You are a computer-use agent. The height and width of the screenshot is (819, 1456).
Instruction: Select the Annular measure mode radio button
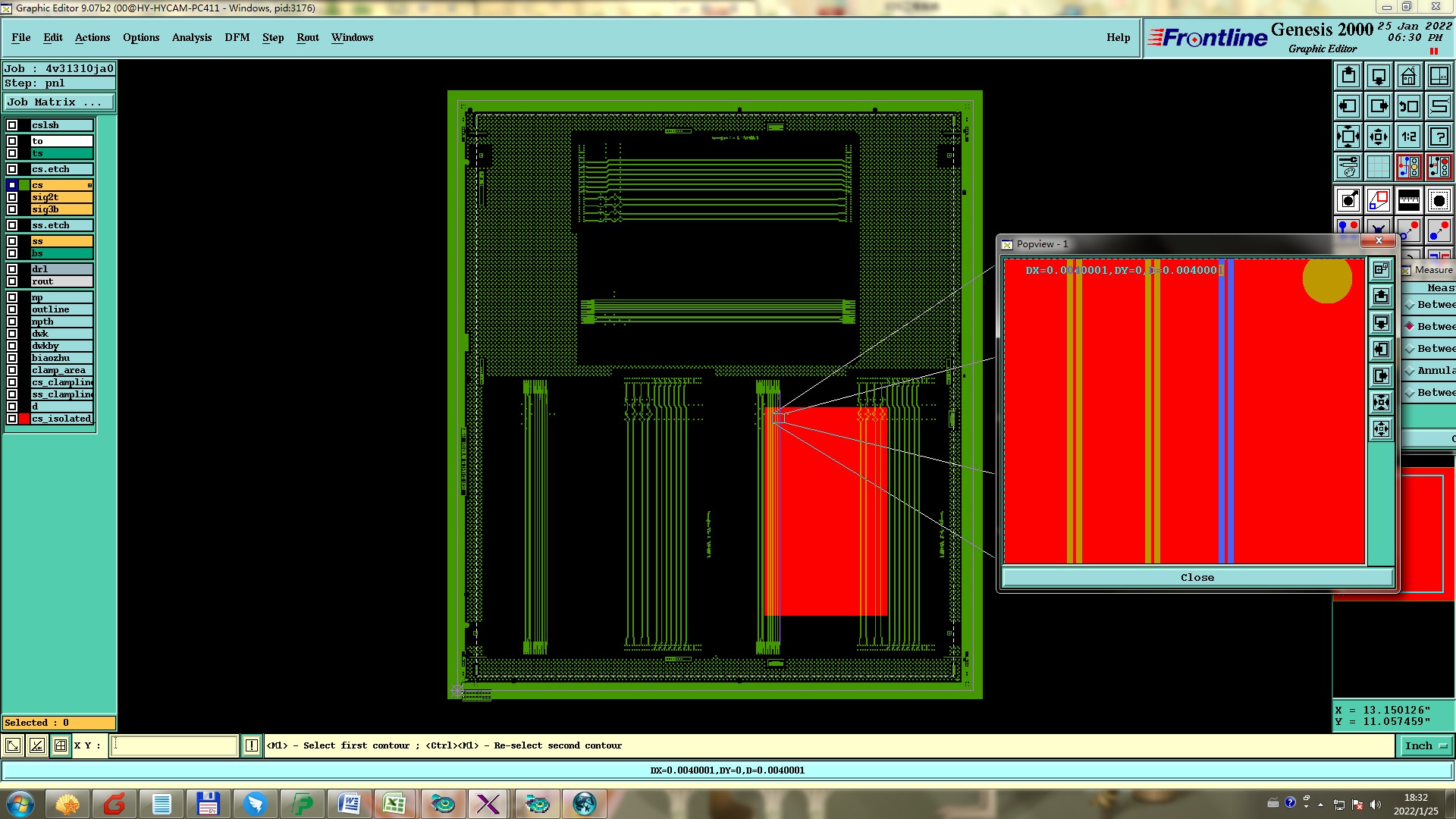coord(1410,371)
